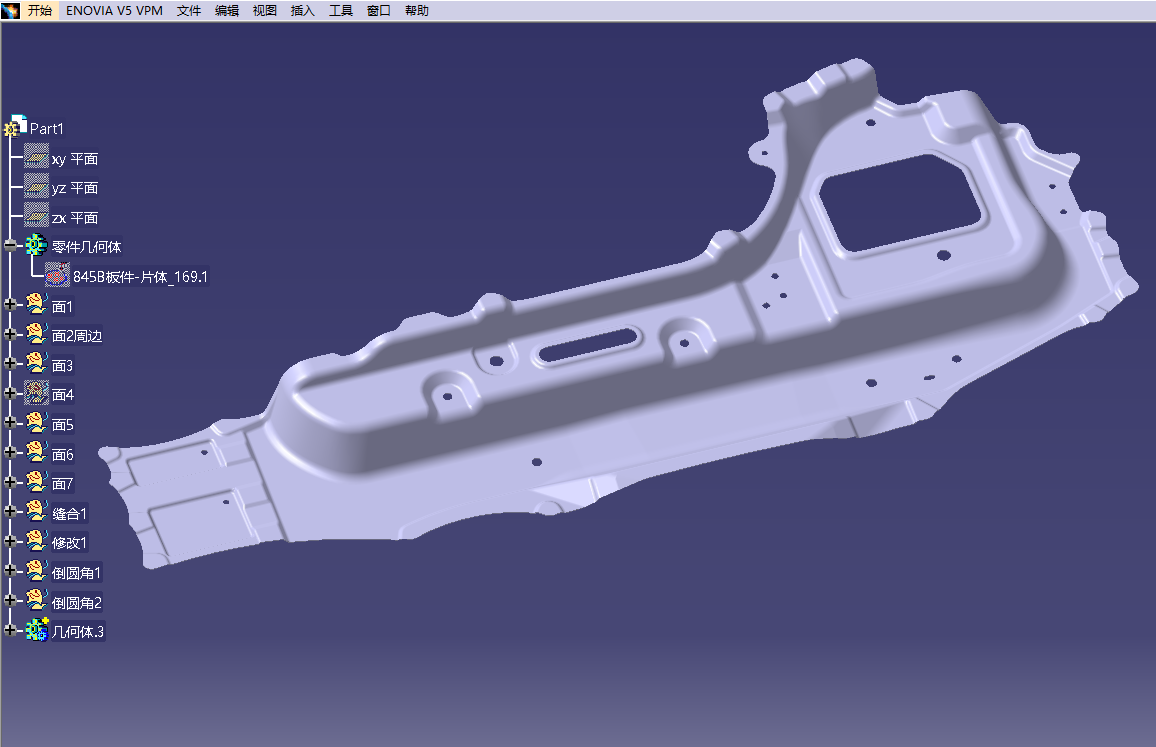Click the Part1 root node icon

coord(16,127)
